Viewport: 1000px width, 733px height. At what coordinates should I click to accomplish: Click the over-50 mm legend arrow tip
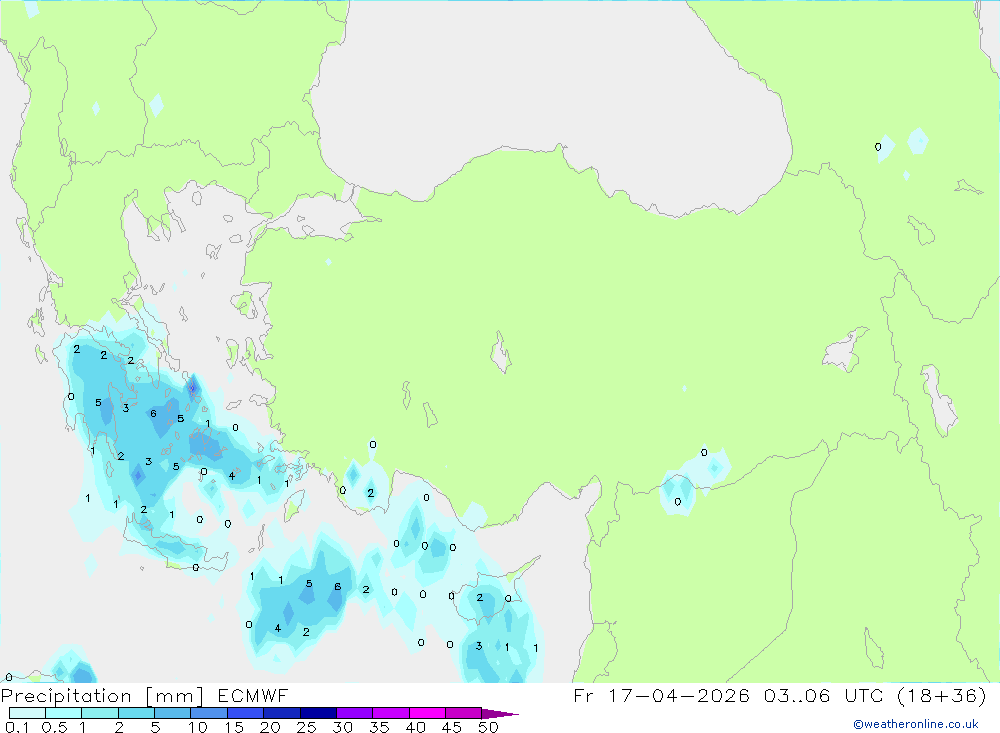pyautogui.click(x=500, y=714)
